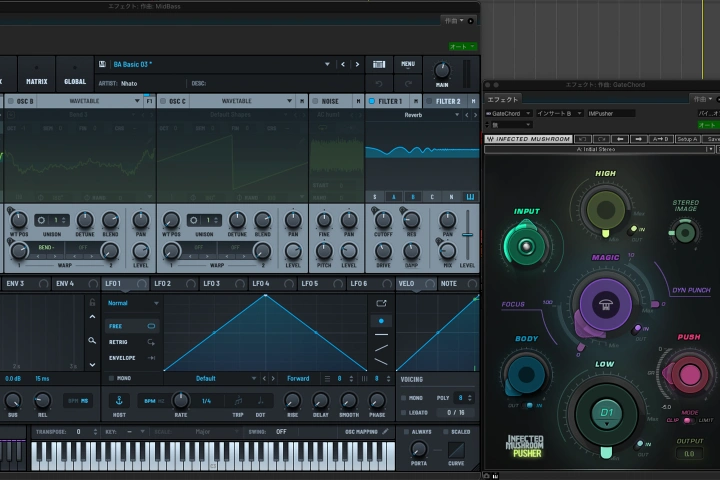
Task: Click the Serum undo arrow
Action: tap(379, 84)
